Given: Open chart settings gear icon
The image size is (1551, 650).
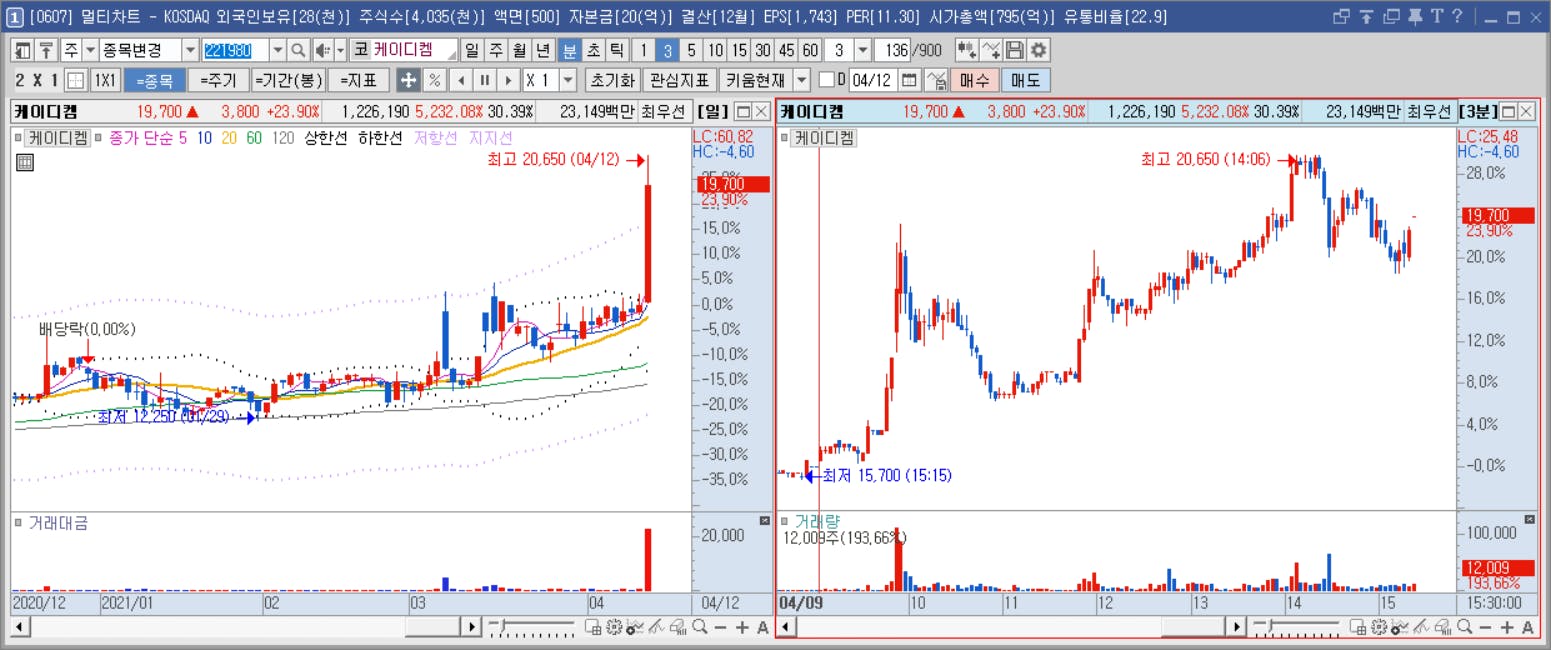Looking at the screenshot, I should pyautogui.click(x=1039, y=50).
